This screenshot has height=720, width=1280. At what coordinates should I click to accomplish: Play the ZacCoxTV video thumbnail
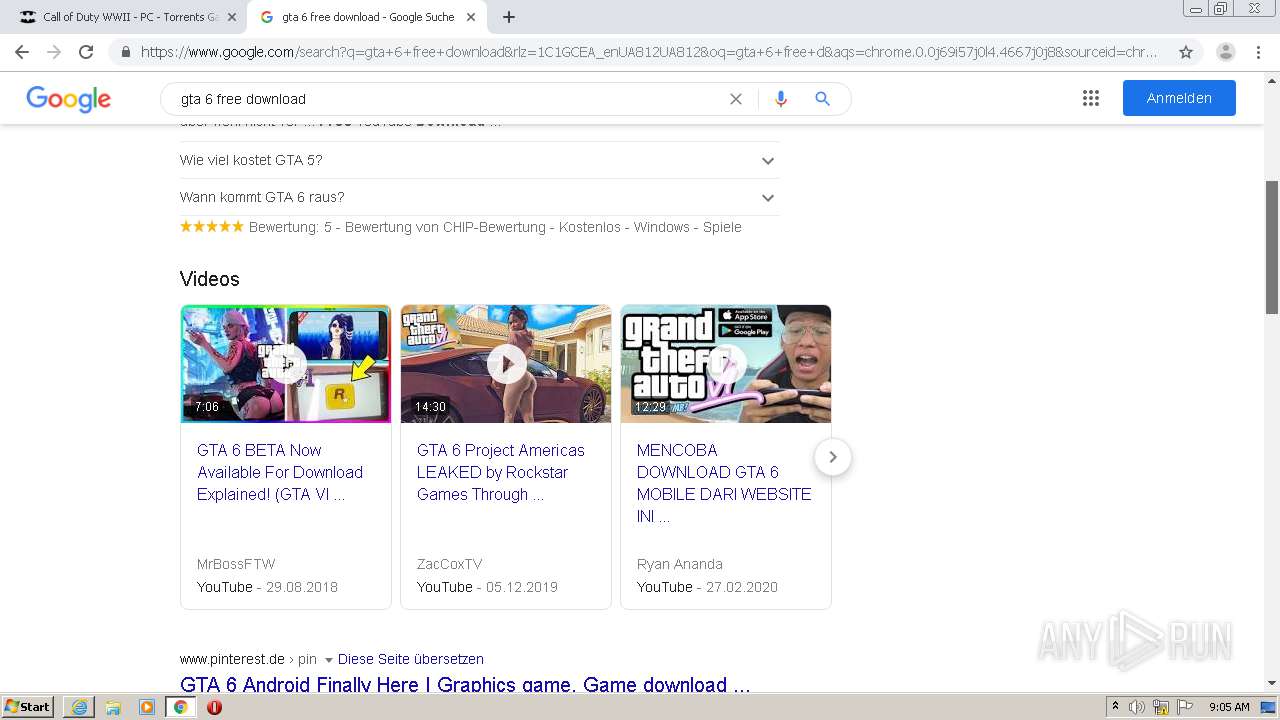[x=506, y=364]
